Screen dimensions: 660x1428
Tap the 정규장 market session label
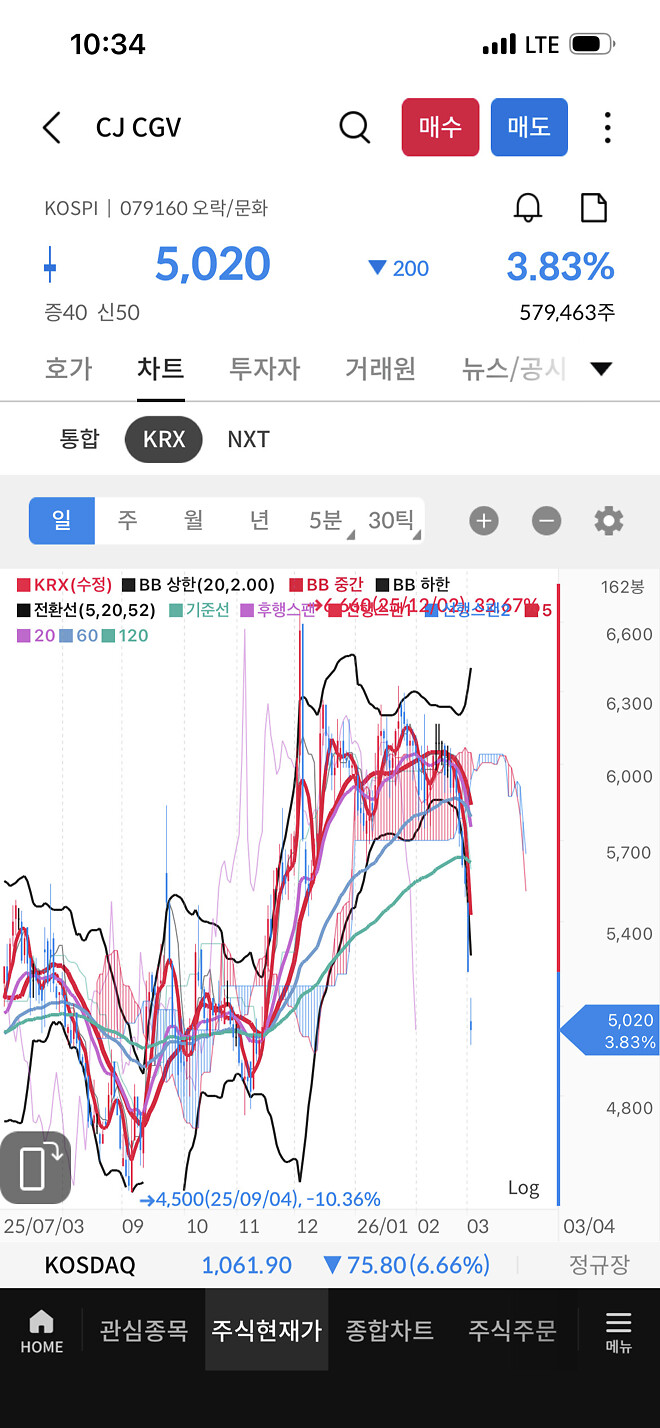(599, 1264)
